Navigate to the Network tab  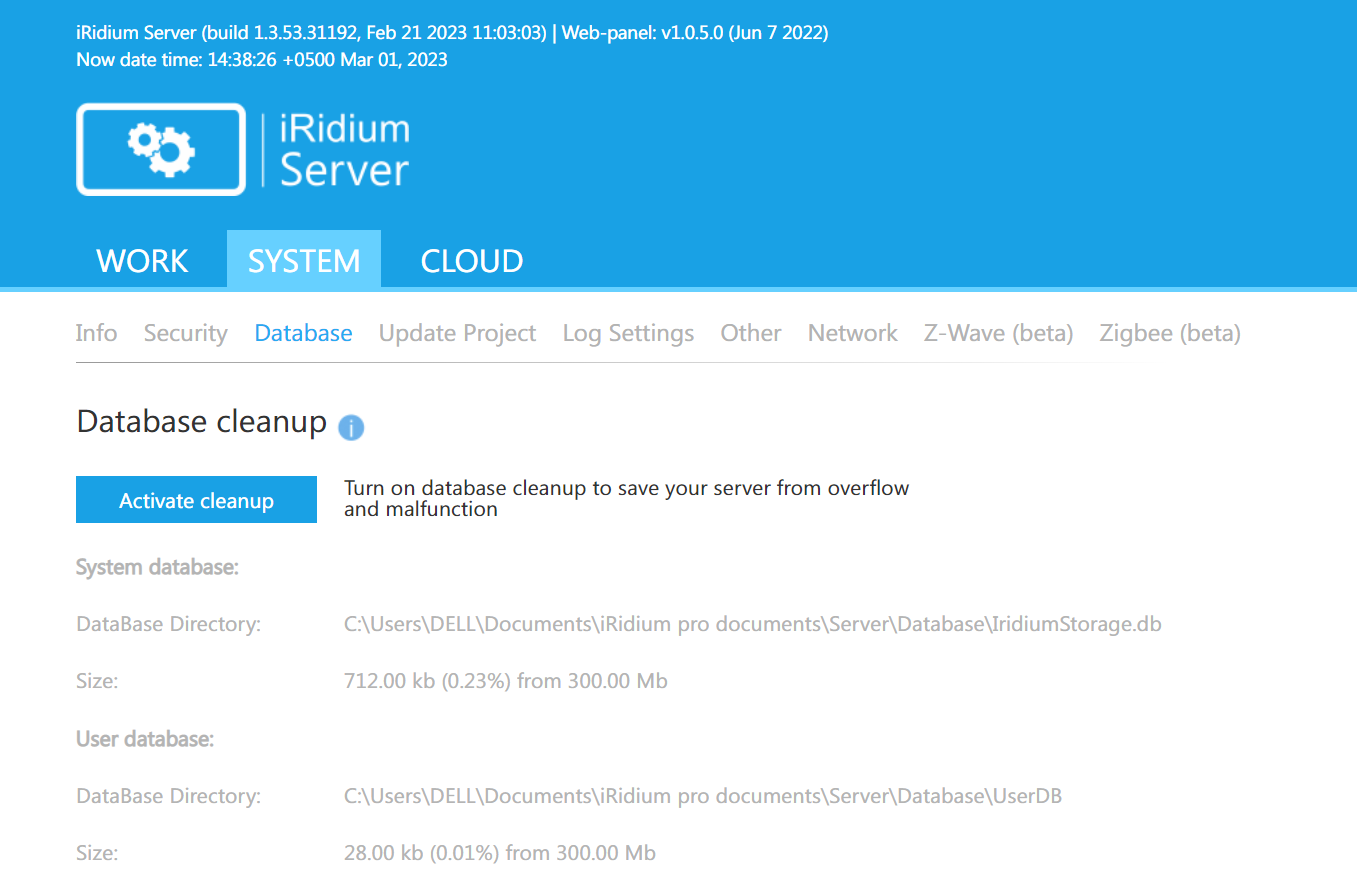click(852, 333)
